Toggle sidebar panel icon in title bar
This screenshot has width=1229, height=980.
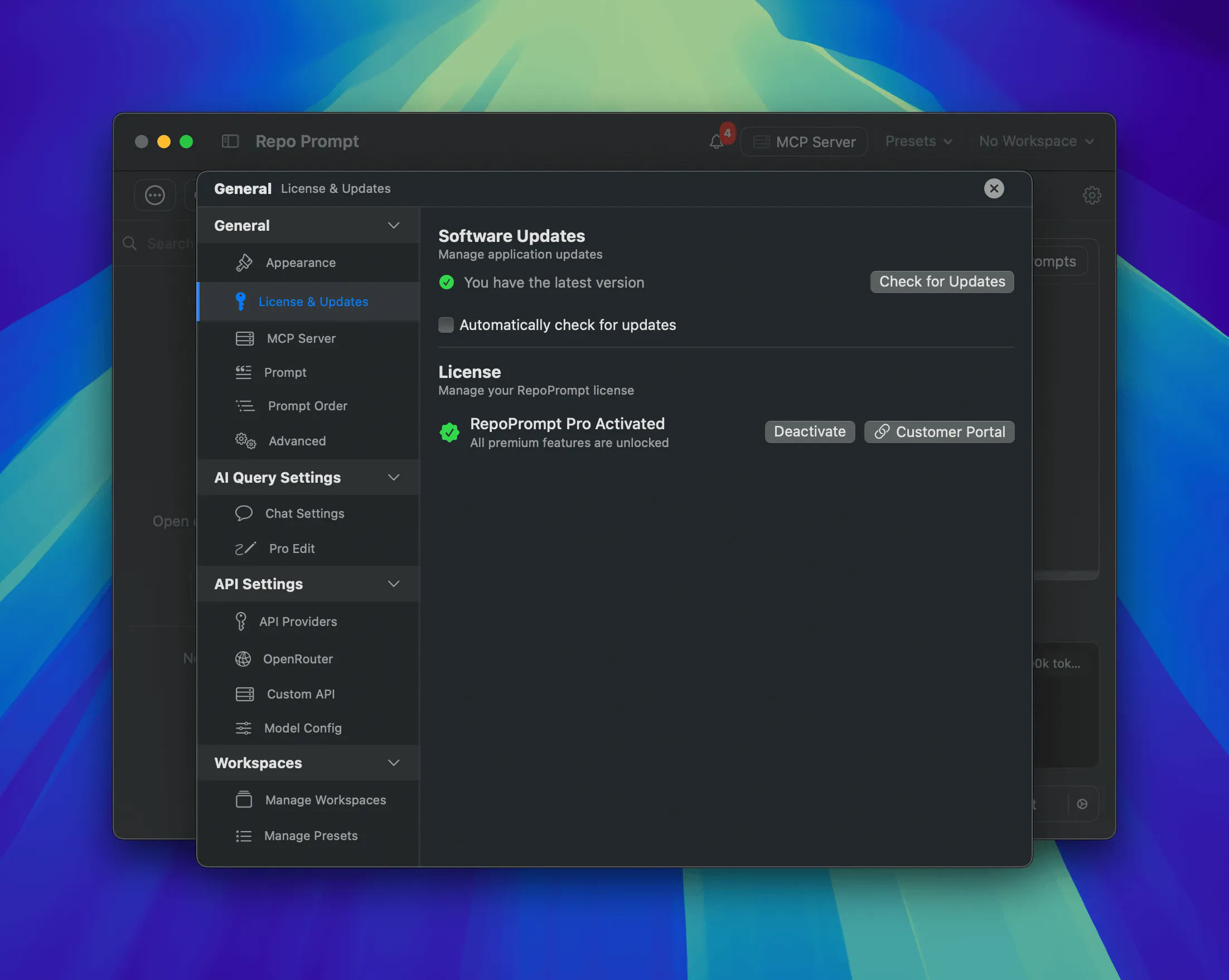point(230,140)
